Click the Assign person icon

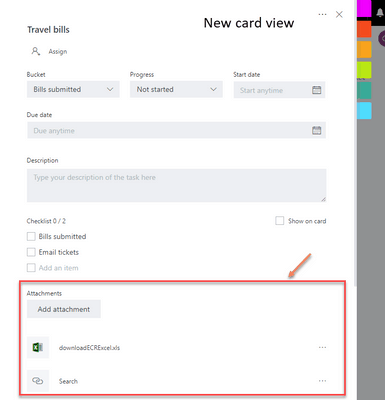(x=36, y=51)
